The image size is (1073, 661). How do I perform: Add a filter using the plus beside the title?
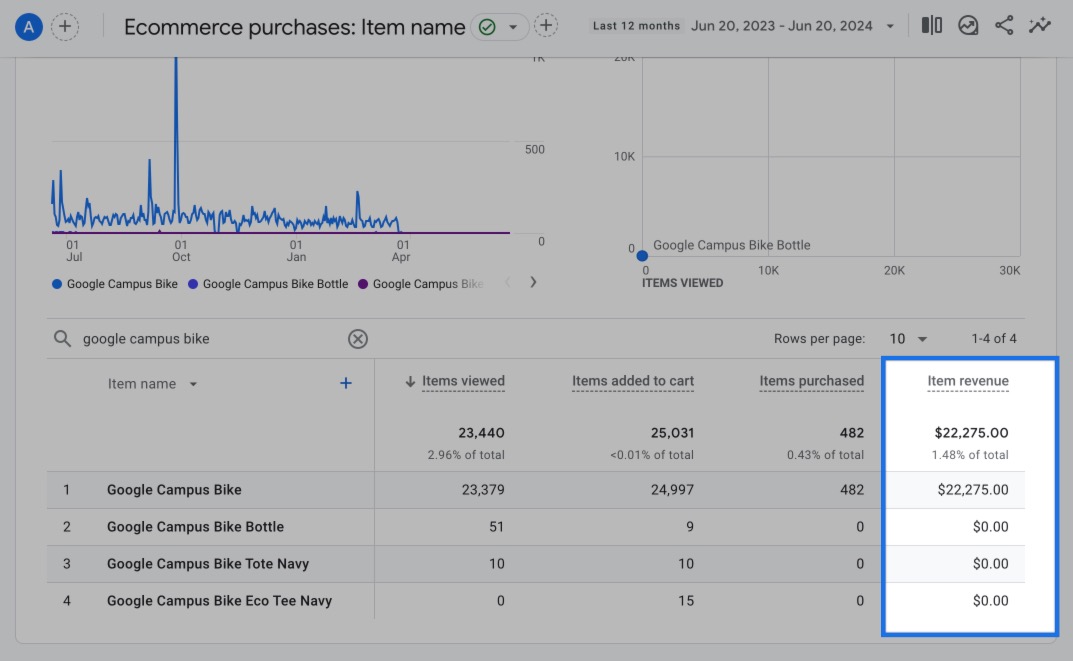tap(545, 26)
